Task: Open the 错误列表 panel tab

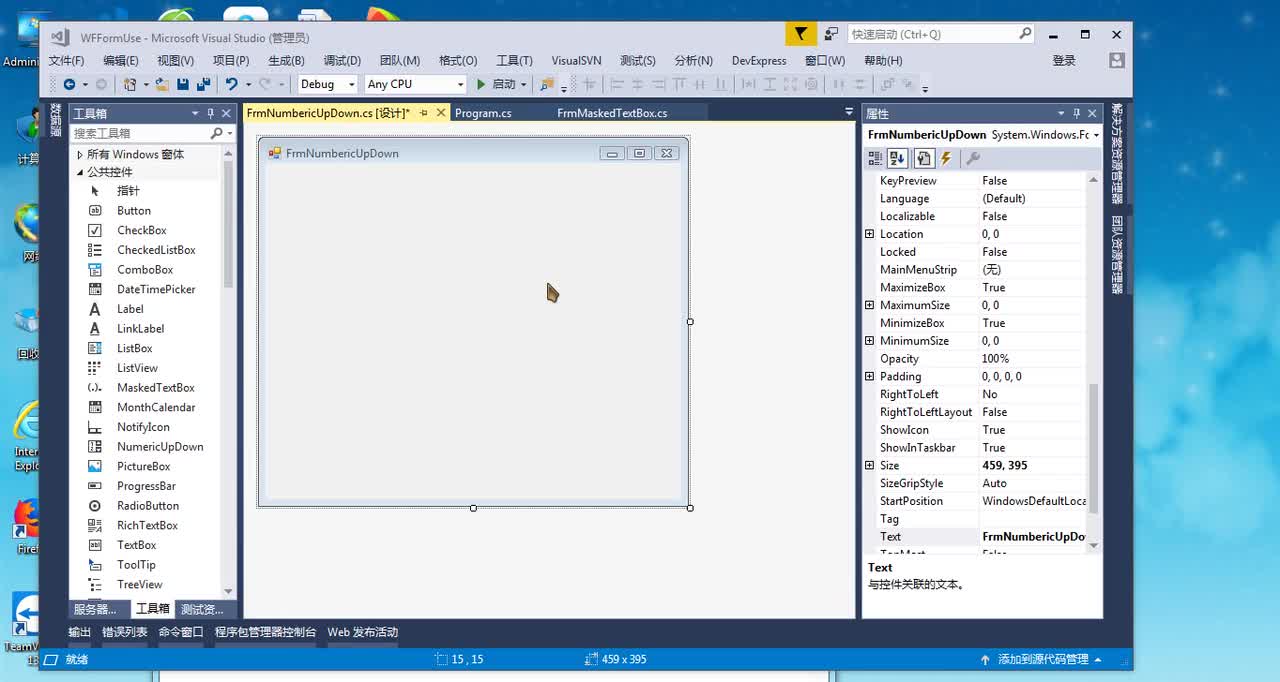Action: (x=124, y=632)
